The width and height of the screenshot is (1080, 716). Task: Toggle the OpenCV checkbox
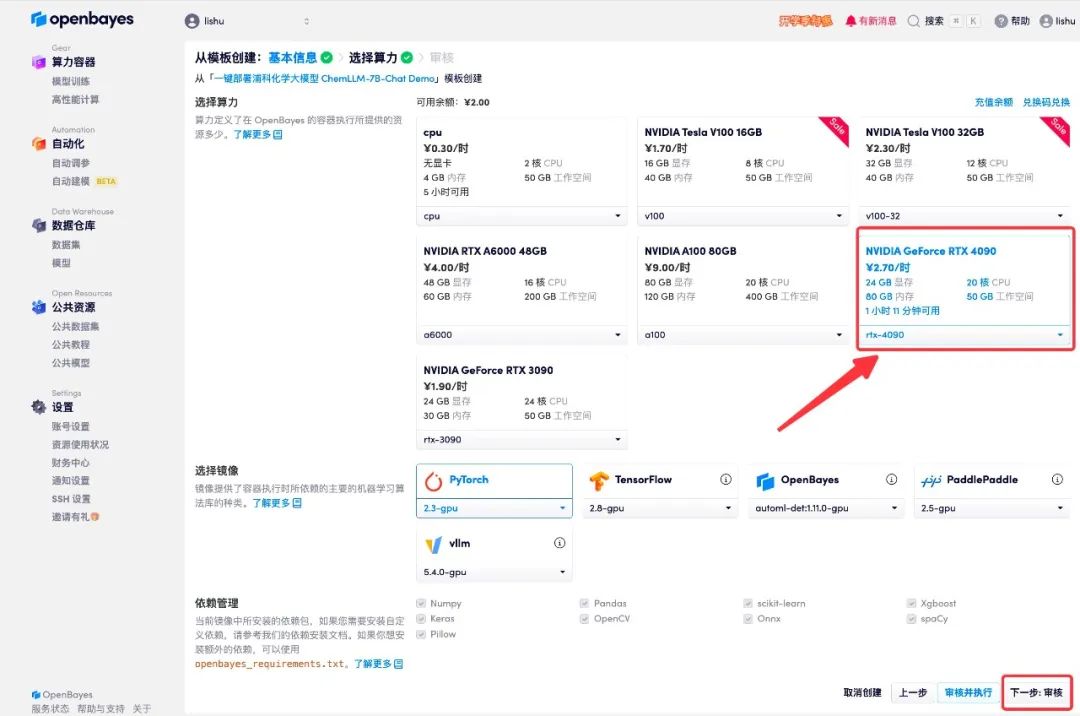click(x=584, y=618)
